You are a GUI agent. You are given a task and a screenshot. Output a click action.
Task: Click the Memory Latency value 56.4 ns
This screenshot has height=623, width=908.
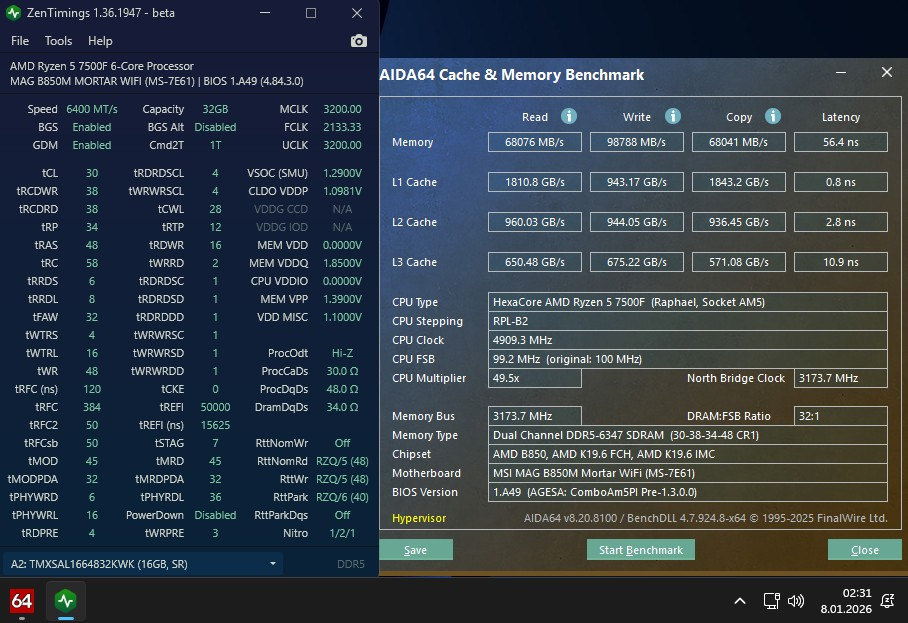841,142
